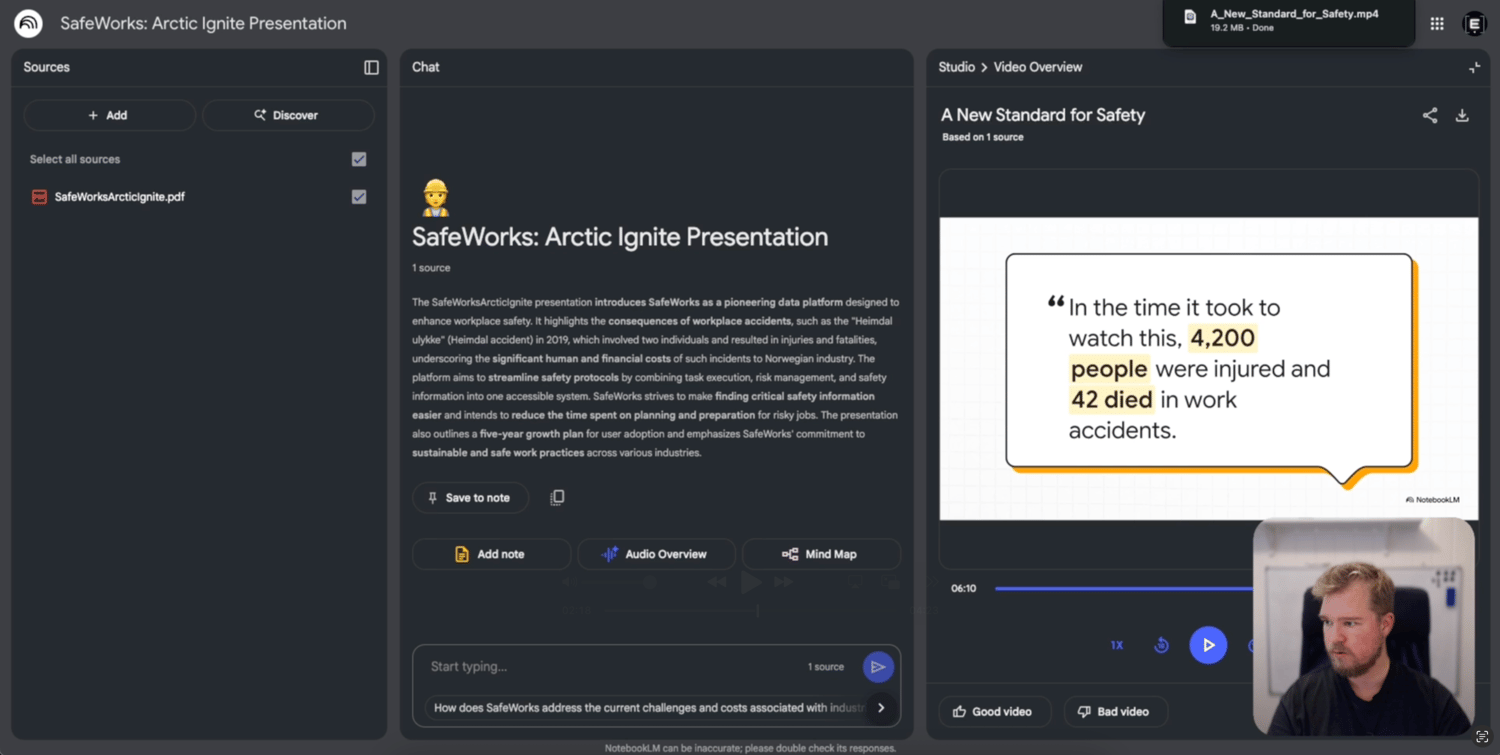Rewind the video ten seconds
The height and width of the screenshot is (755, 1500).
(x=1161, y=645)
